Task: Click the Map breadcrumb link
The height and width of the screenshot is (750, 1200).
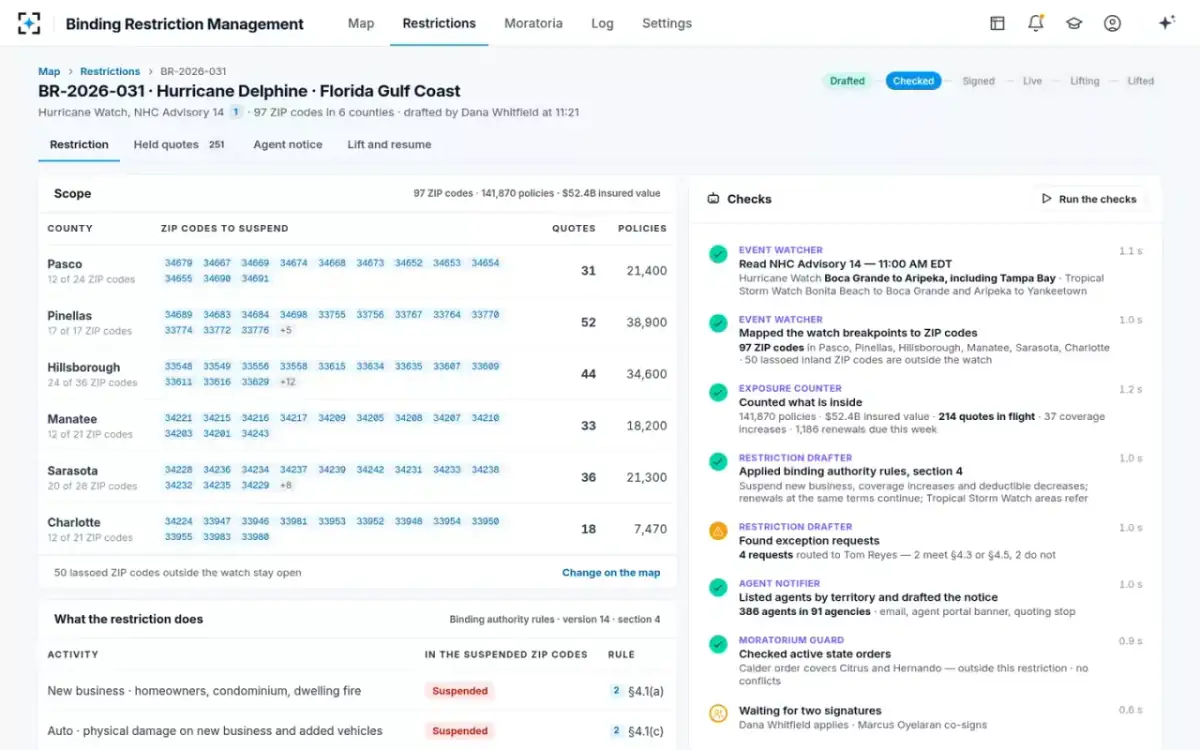Action: tap(49, 72)
